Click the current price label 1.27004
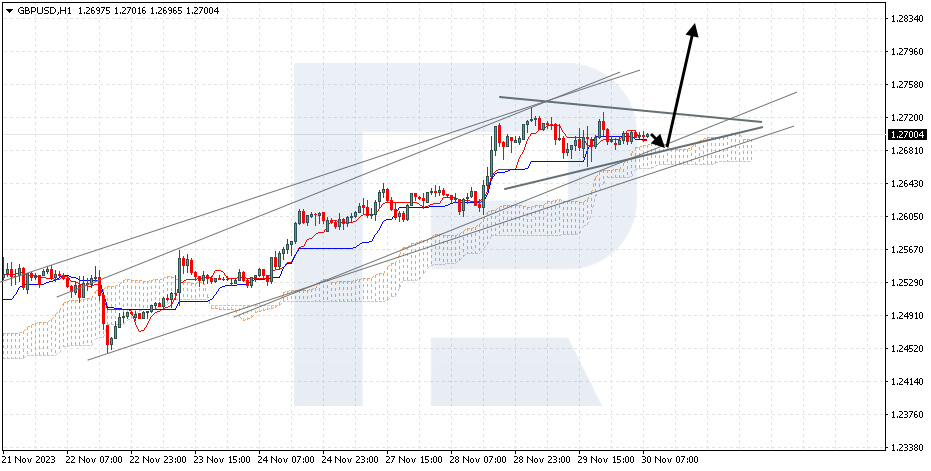This screenshot has width=931, height=471. point(905,134)
